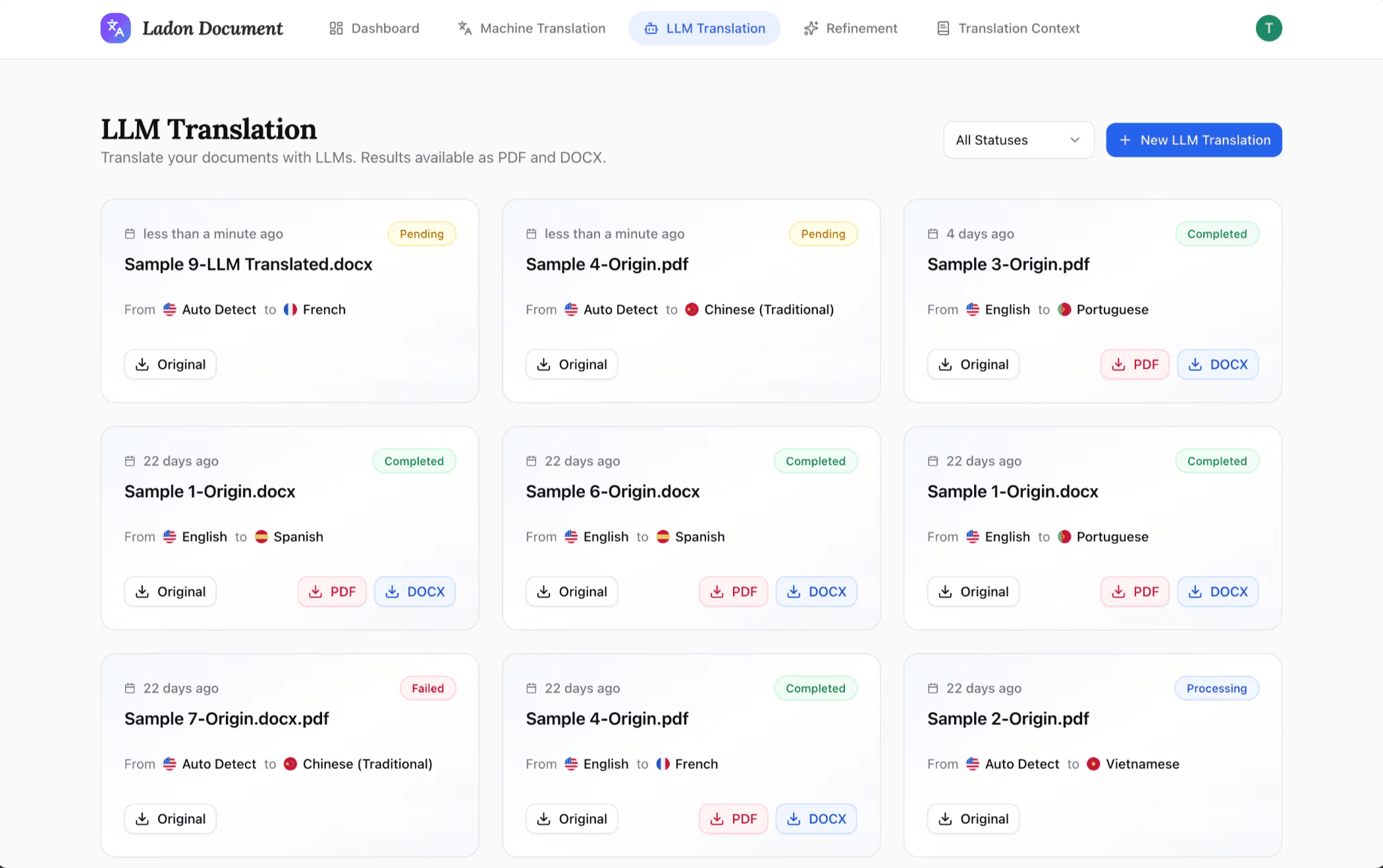
Task: Download DOCX of Sample 4-Origin.pdf French translation
Action: pos(816,819)
